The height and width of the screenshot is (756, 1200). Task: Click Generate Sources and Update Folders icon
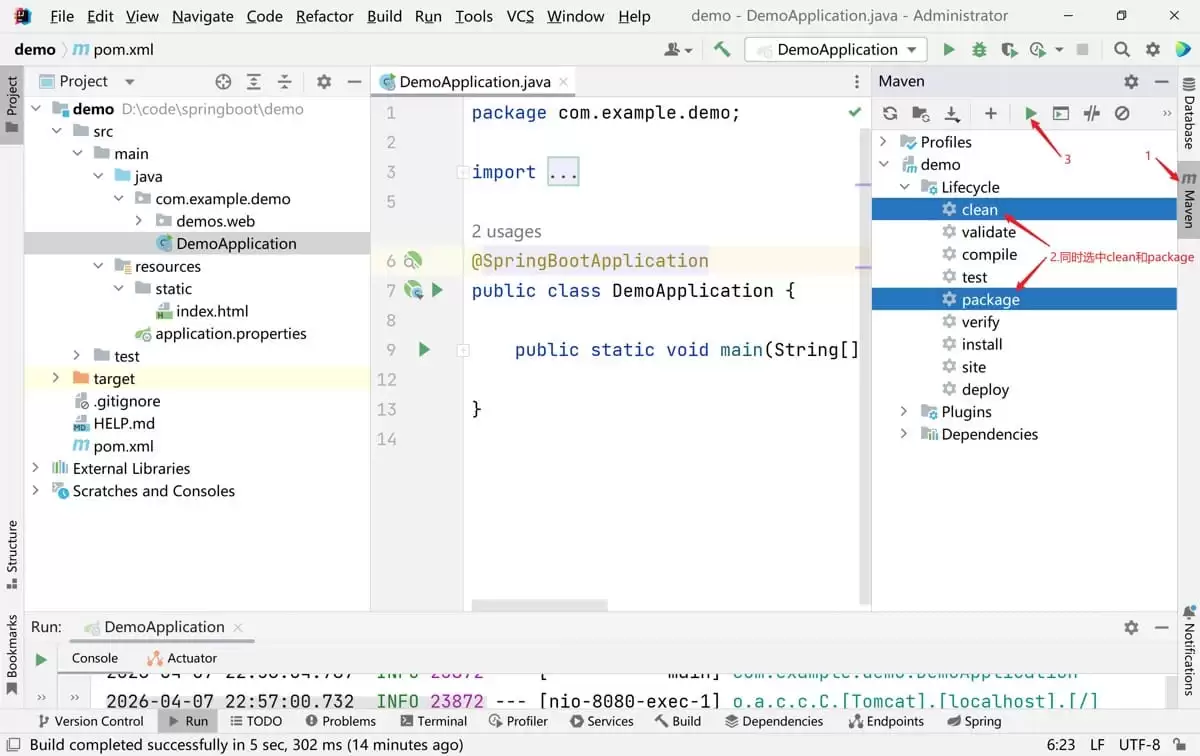[921, 114]
